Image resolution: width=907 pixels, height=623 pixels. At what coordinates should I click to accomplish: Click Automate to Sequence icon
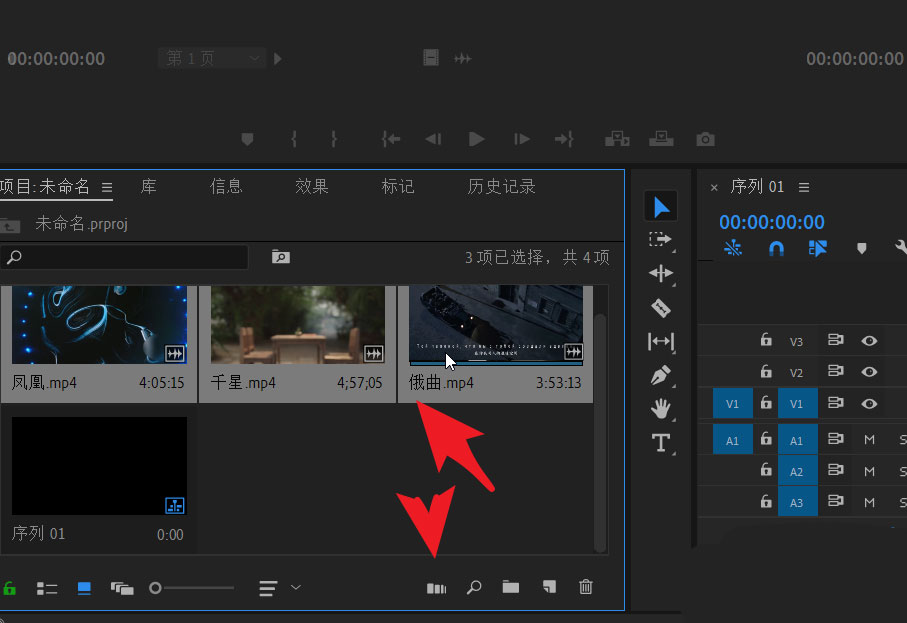[436, 588]
